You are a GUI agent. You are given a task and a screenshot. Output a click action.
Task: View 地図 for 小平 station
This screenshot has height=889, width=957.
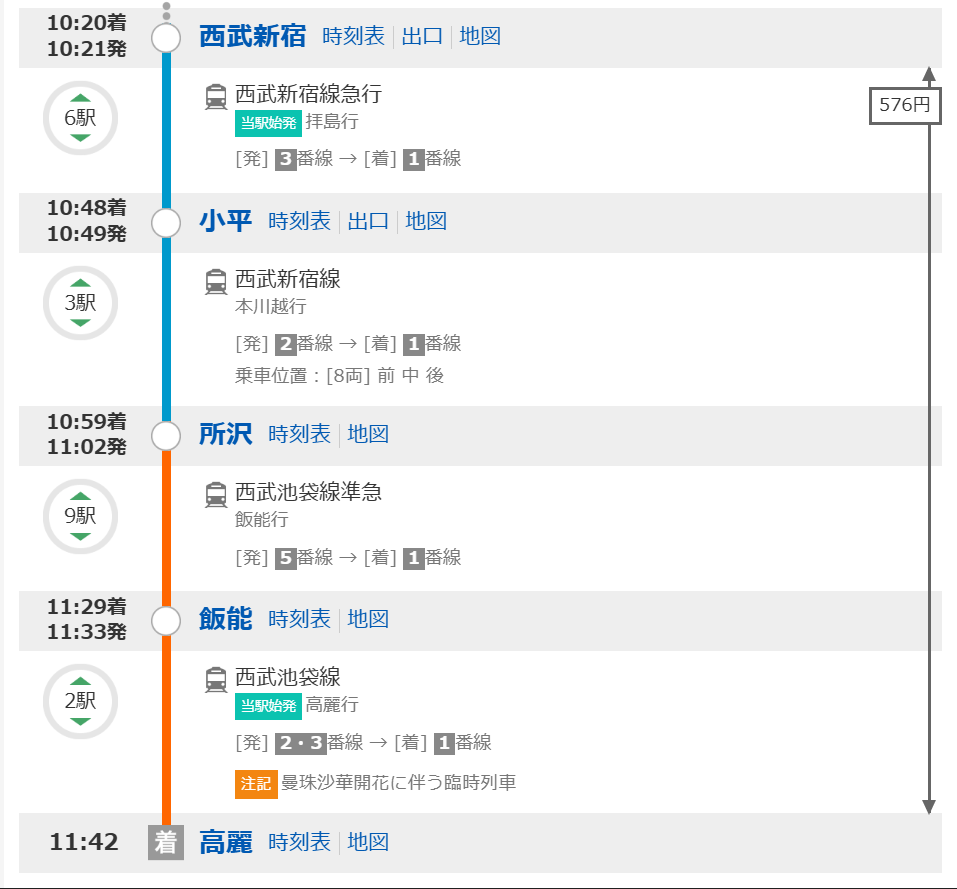tap(426, 221)
